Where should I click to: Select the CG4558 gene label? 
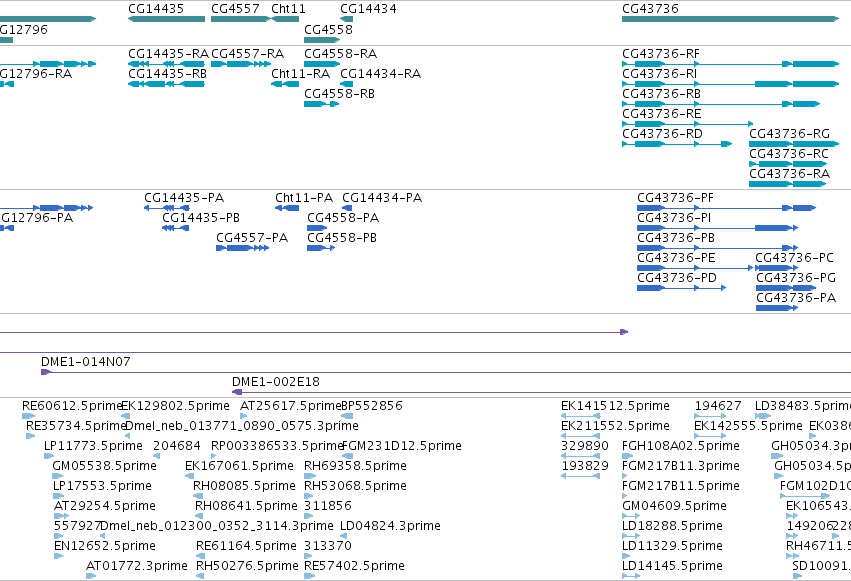[328, 29]
